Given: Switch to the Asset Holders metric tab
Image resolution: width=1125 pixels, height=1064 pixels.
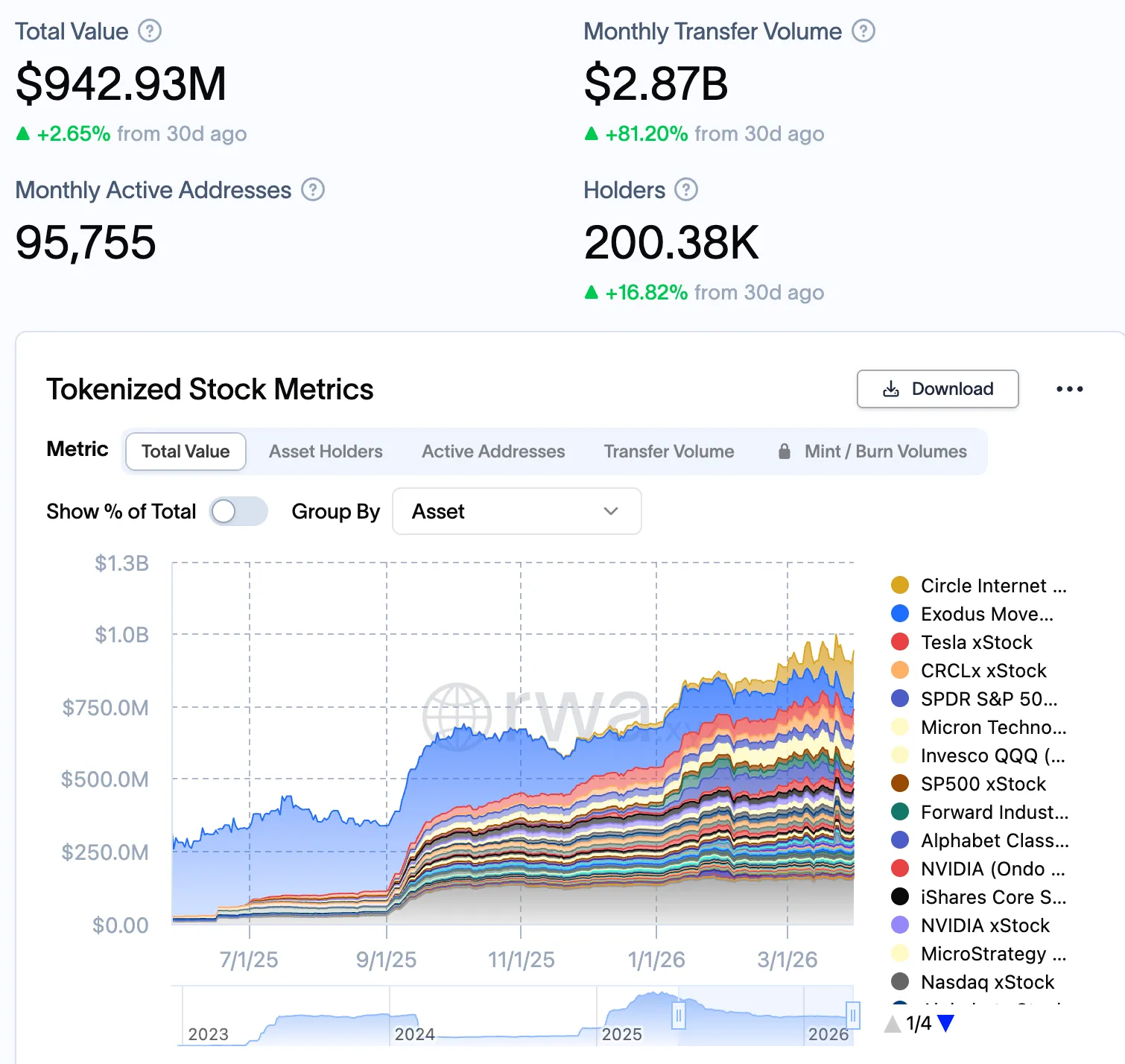Looking at the screenshot, I should [326, 452].
